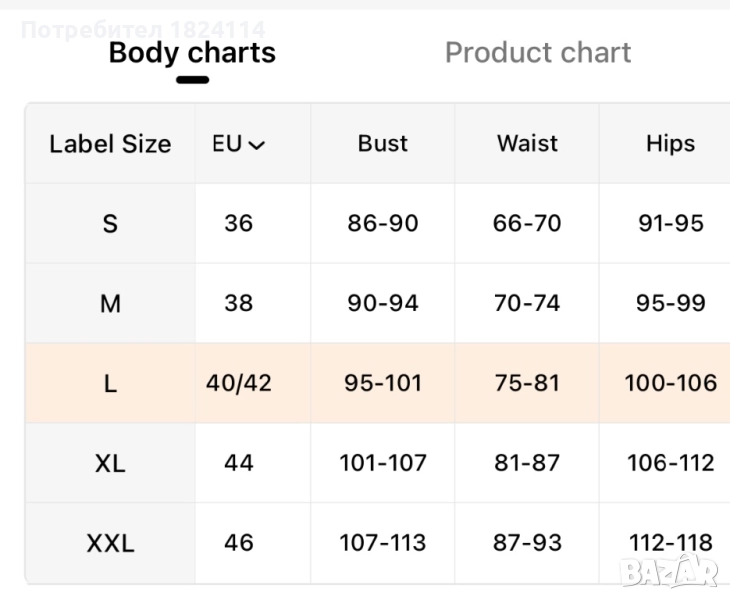Click the 107-113 bust cell for XXL
The height and width of the screenshot is (600, 730).
click(x=382, y=543)
